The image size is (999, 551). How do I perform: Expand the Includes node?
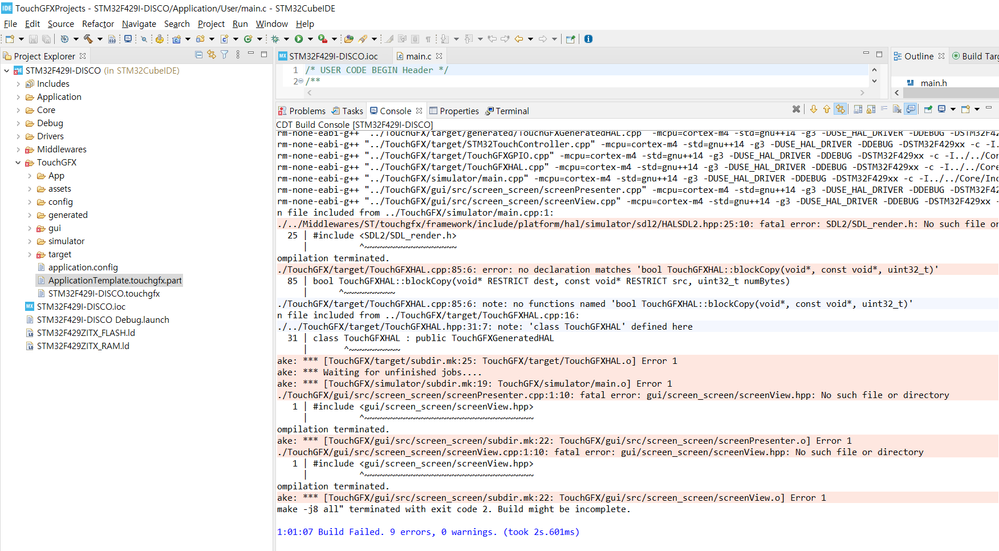[18, 84]
